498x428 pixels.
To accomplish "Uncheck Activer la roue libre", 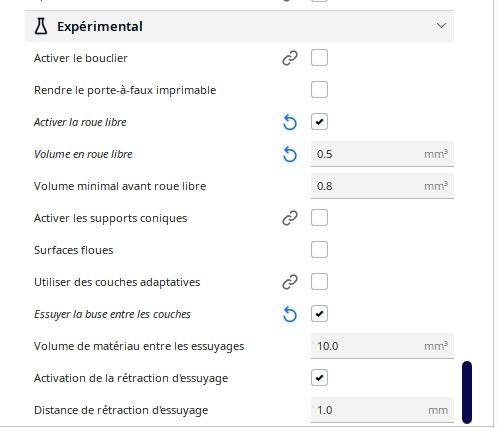I will click(x=319, y=122).
